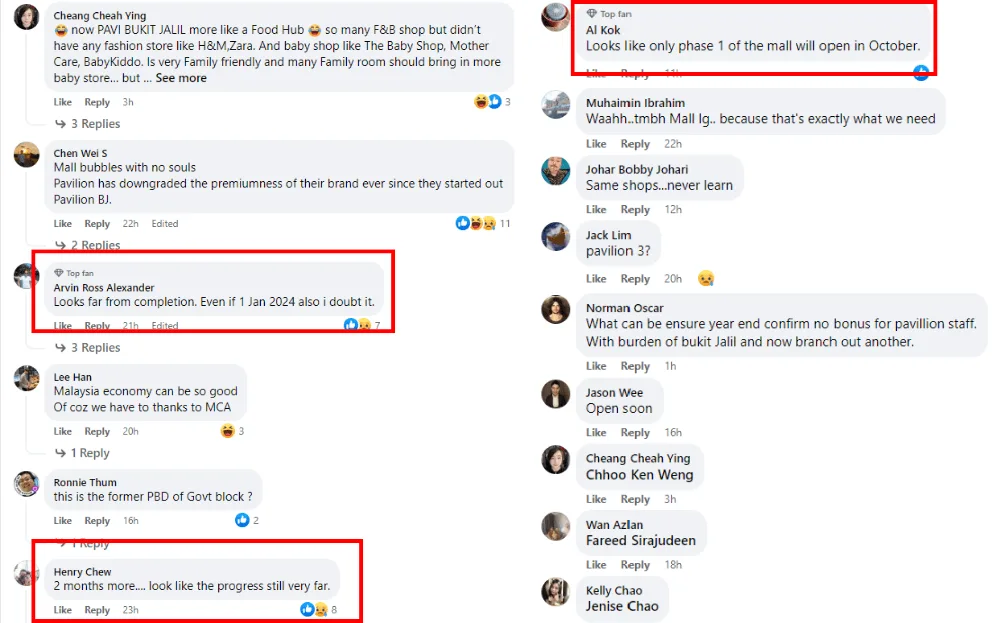Open tagged name Chhoo Ken Weng
Image resolution: width=1000 pixels, height=623 pixels.
(x=639, y=475)
